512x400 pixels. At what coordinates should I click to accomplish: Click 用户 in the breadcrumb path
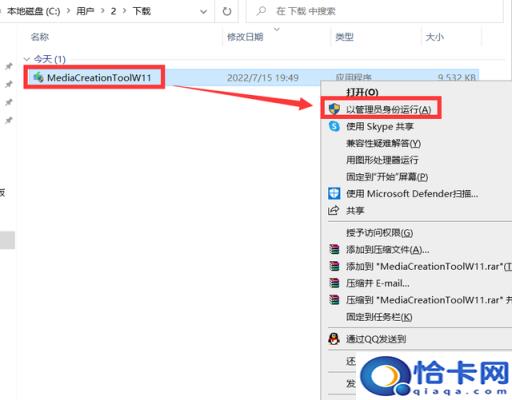[x=85, y=11]
